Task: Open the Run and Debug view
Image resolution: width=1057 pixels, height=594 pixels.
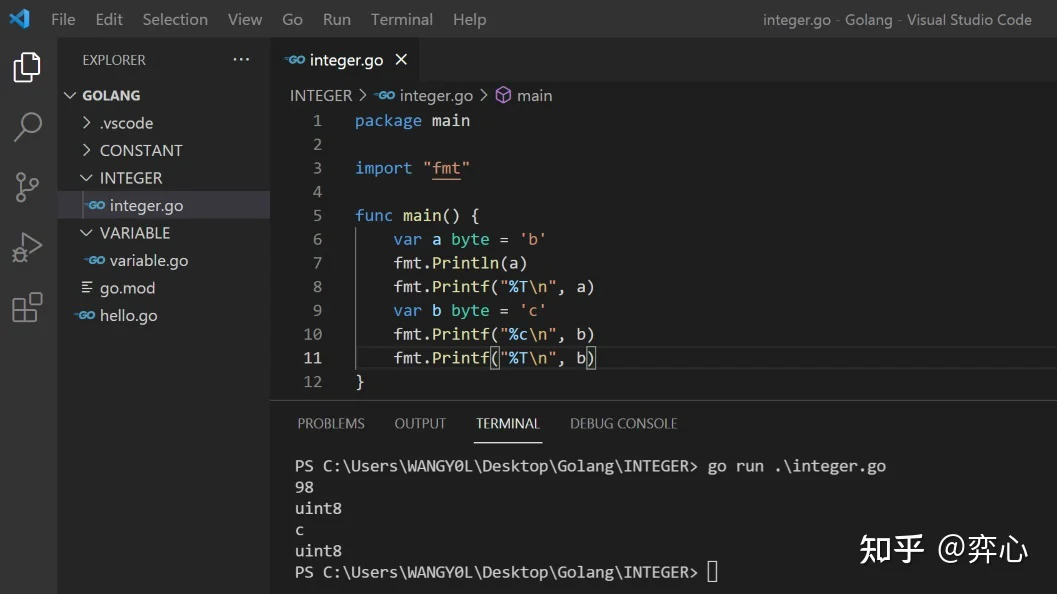Action: pyautogui.click(x=27, y=247)
